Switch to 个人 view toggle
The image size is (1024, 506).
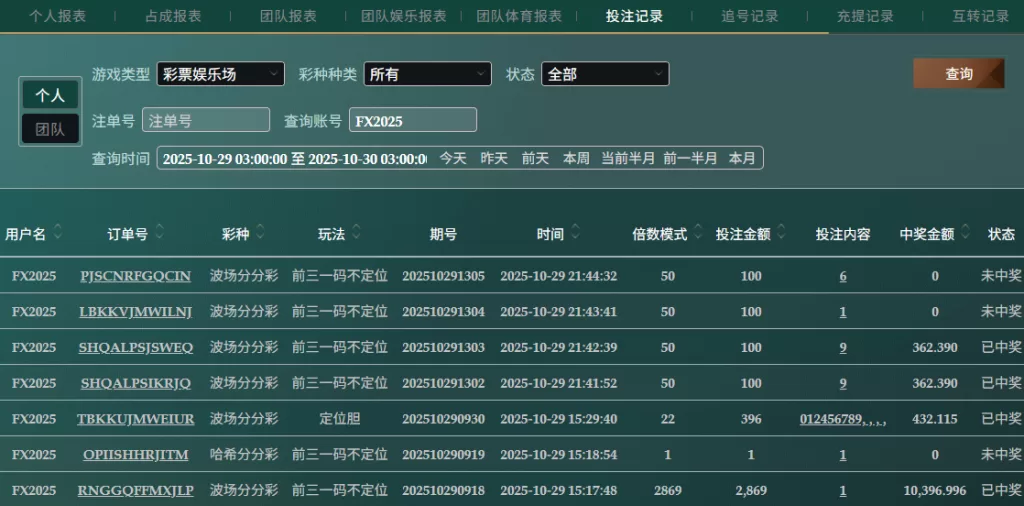coord(50,95)
